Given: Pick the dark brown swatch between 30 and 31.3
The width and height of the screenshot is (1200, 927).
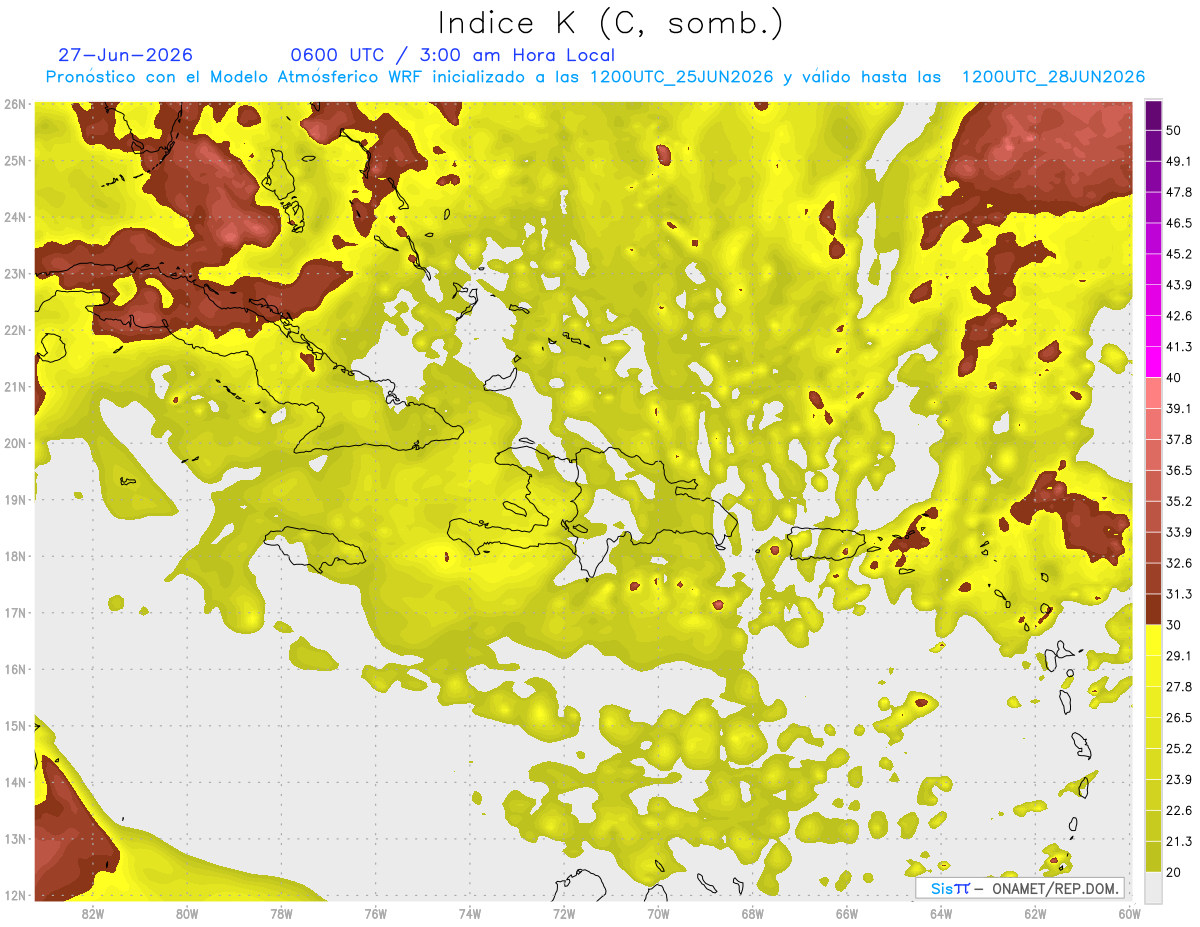Looking at the screenshot, I should tap(1153, 610).
